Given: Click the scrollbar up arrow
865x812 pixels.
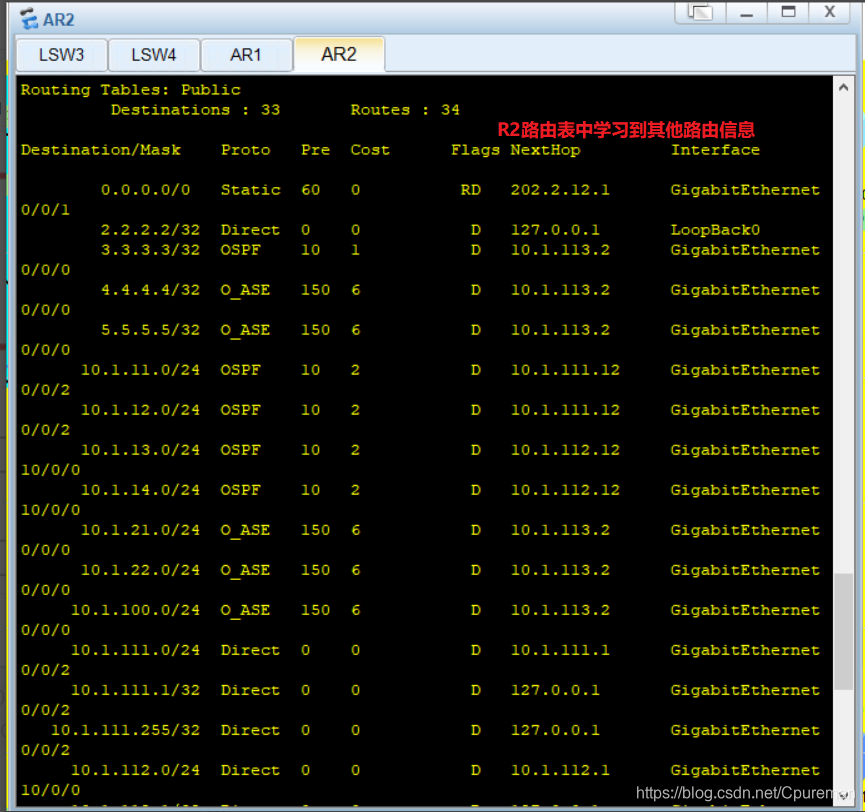Looking at the screenshot, I should 843,88.
